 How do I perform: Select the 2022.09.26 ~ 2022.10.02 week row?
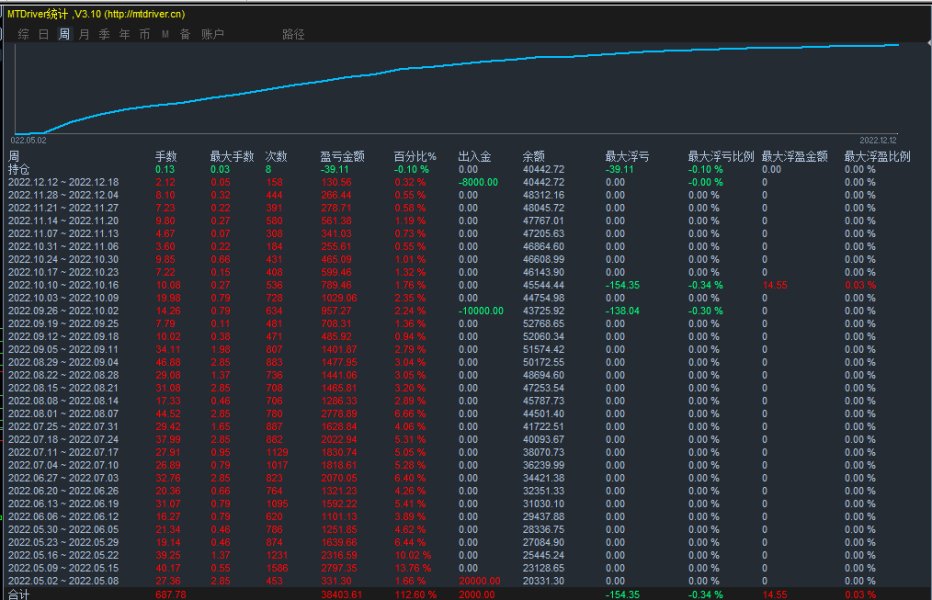[63, 310]
